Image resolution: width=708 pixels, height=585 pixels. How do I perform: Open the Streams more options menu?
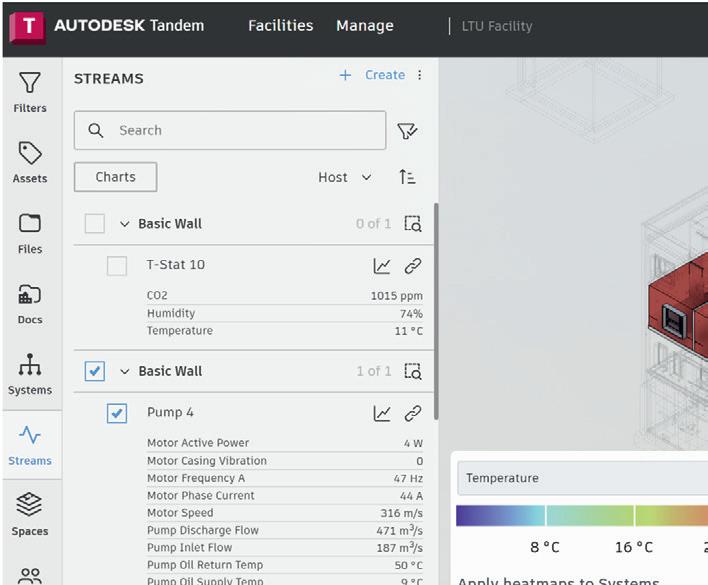(x=419, y=75)
